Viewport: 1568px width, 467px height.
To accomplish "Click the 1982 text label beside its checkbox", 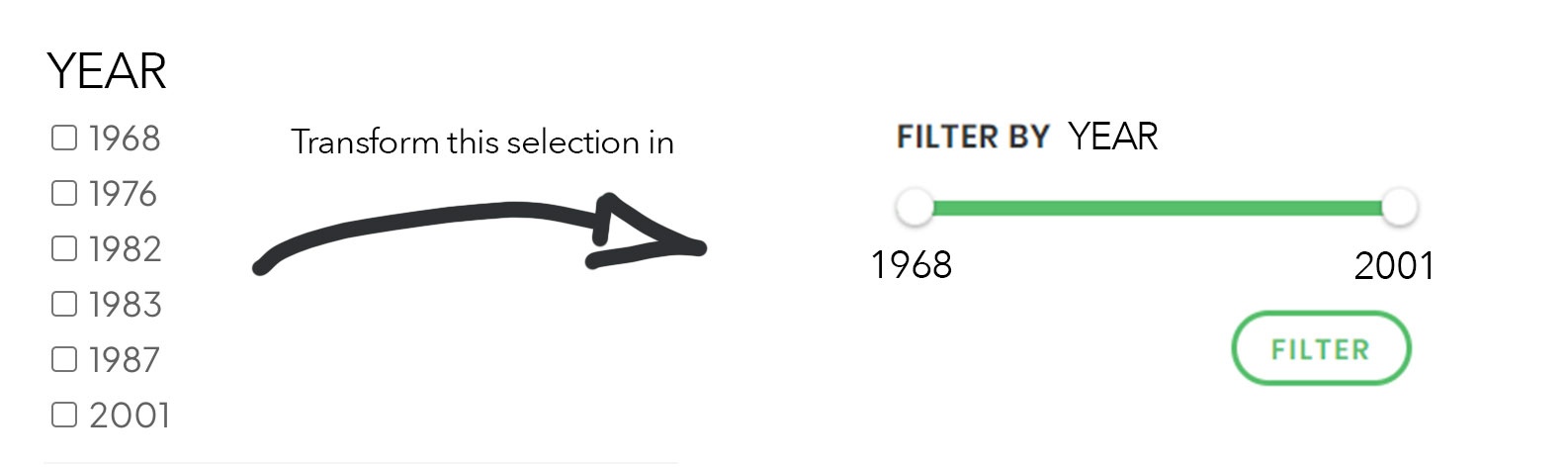I will tap(126, 249).
